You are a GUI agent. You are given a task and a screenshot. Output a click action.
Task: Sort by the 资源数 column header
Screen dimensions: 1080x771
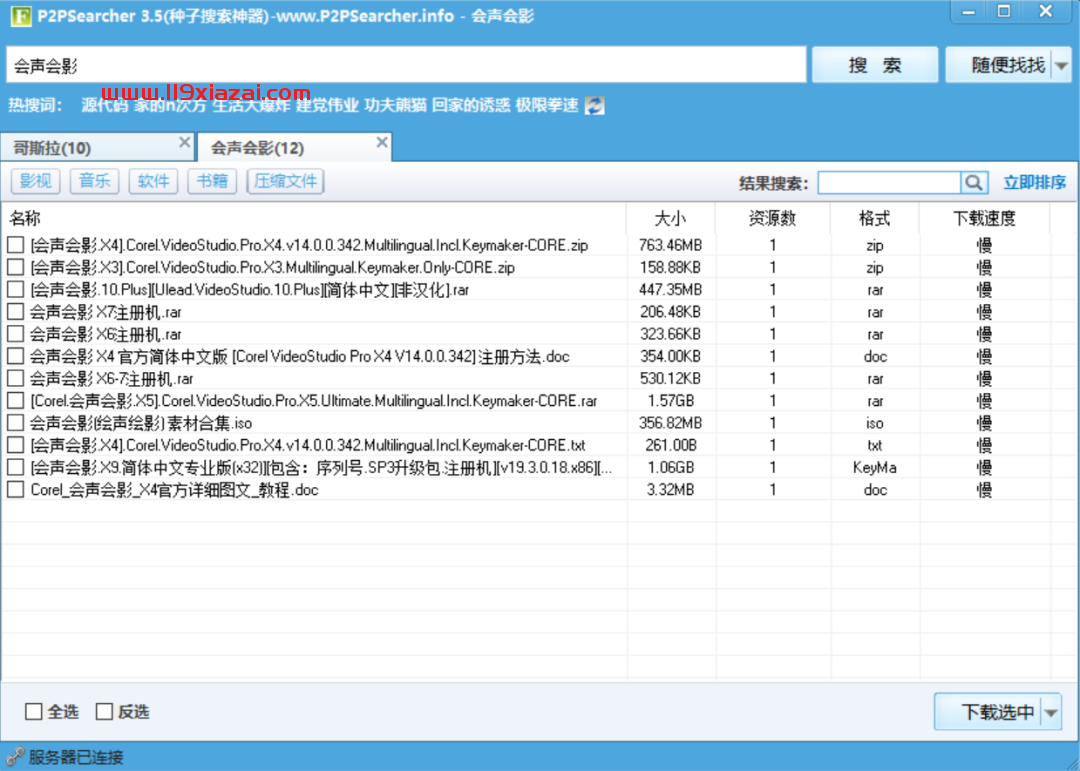point(773,218)
